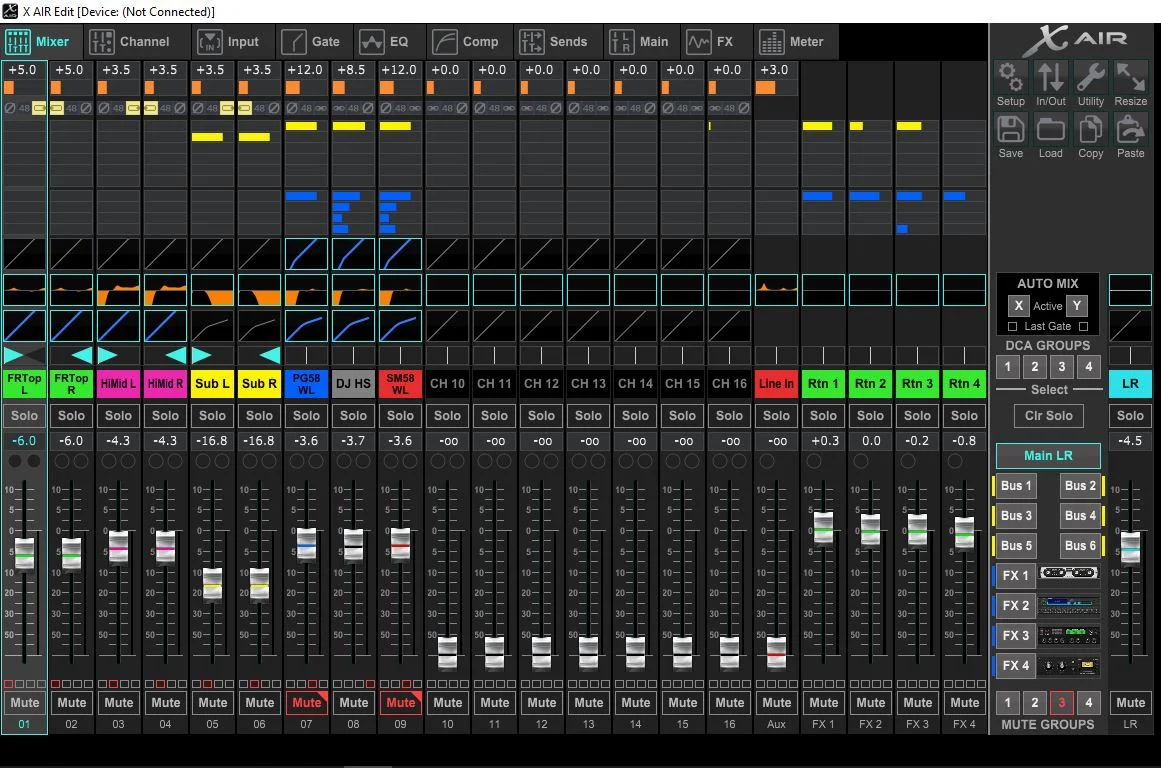Enable the Last Gate left checkbox

tap(1012, 327)
